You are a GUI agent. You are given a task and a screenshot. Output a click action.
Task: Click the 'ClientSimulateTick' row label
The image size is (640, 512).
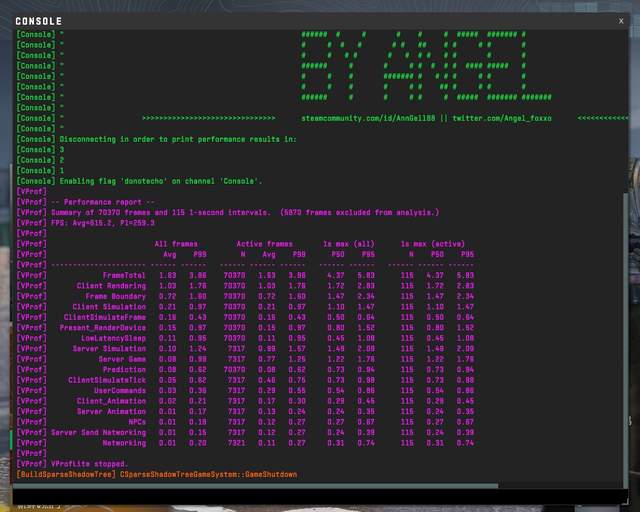click(107, 380)
